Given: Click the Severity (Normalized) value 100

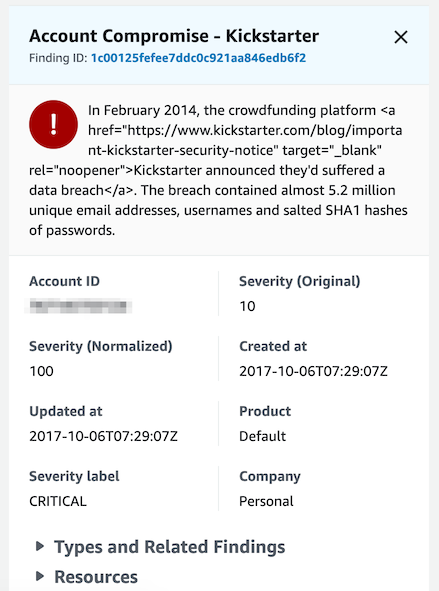Looking at the screenshot, I should pos(41,371).
